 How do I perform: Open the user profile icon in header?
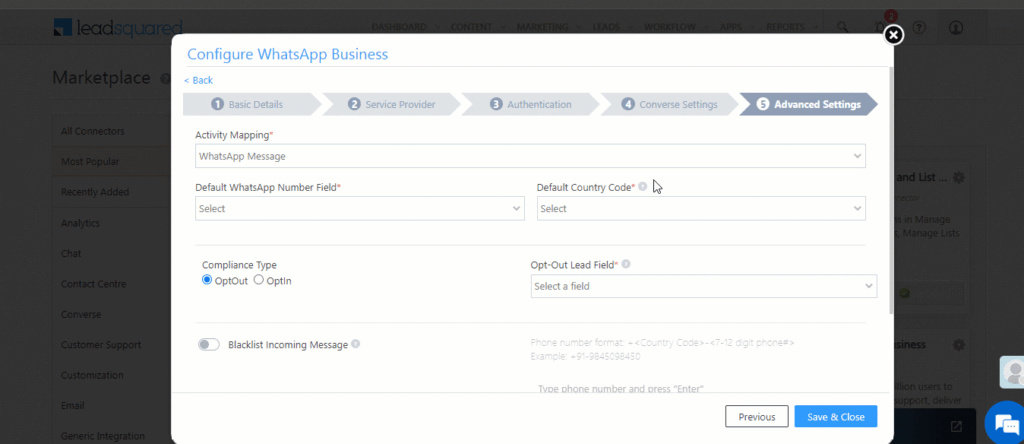pos(956,27)
